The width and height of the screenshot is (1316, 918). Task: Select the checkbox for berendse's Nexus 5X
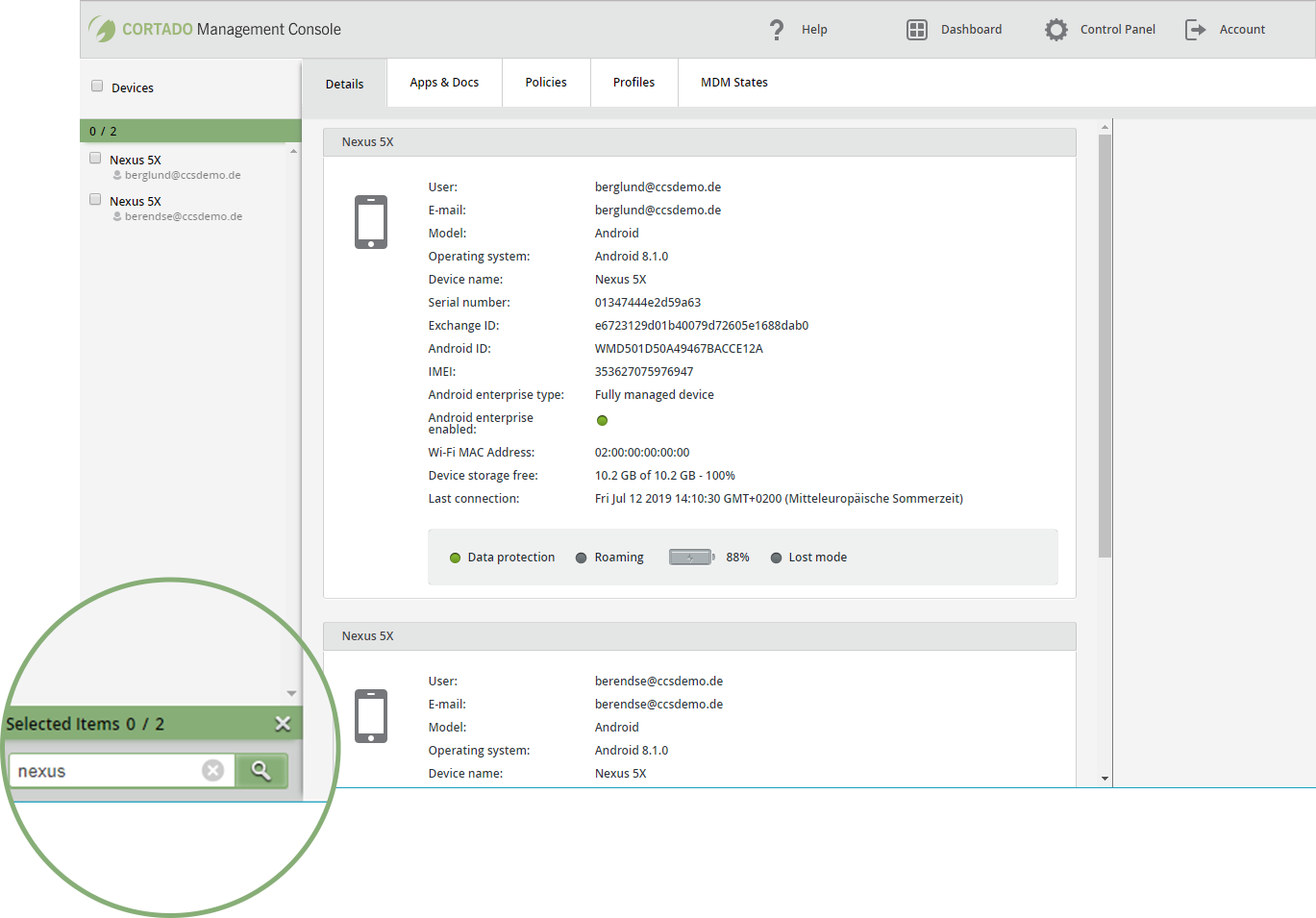94,198
